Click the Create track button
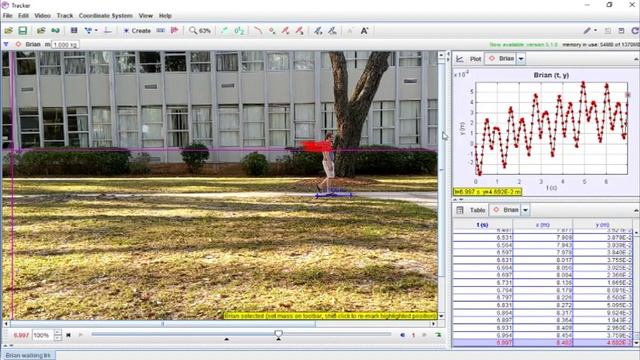The image size is (640, 360). pyautogui.click(x=137, y=31)
